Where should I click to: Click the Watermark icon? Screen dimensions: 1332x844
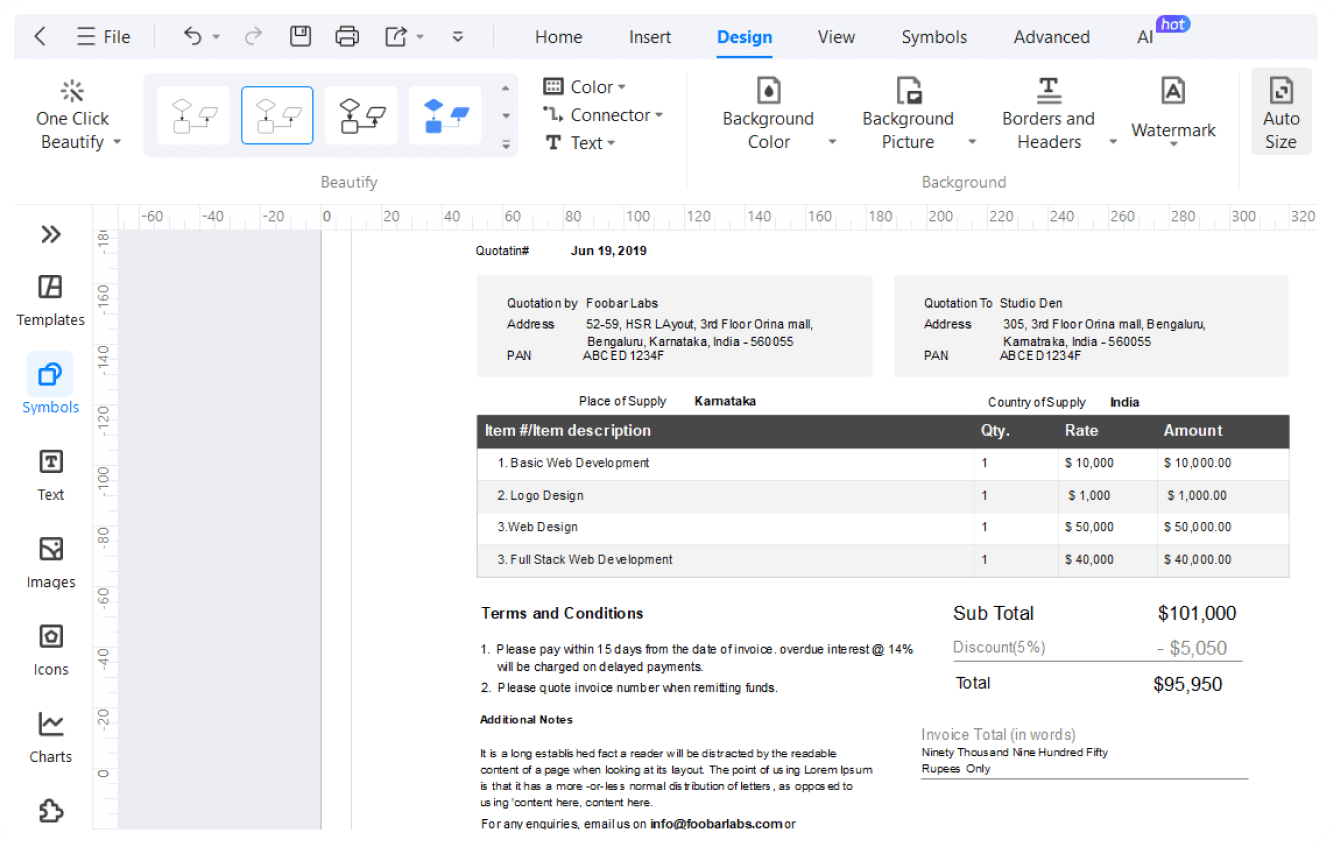(1173, 91)
